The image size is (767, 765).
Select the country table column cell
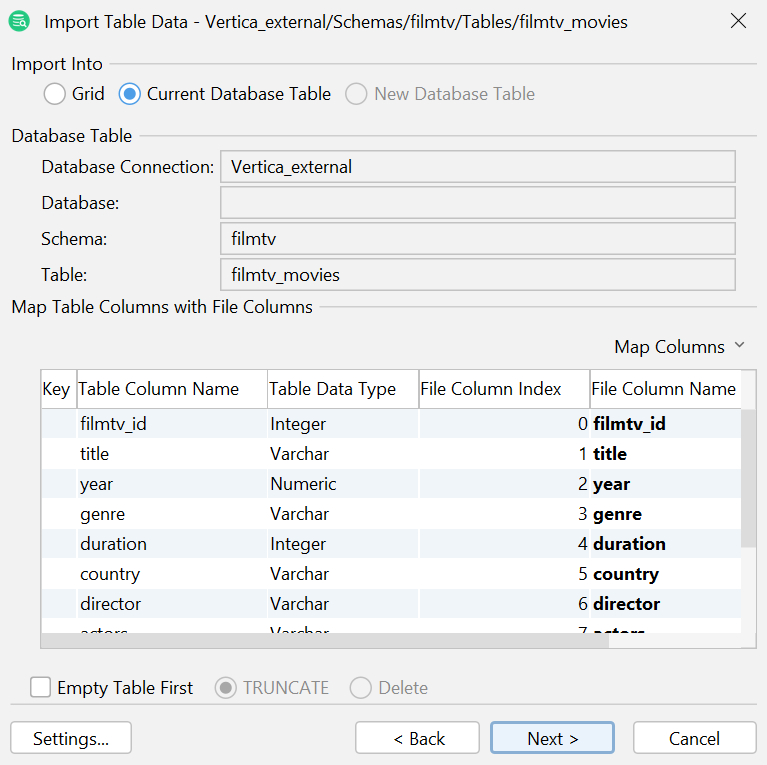[172, 574]
